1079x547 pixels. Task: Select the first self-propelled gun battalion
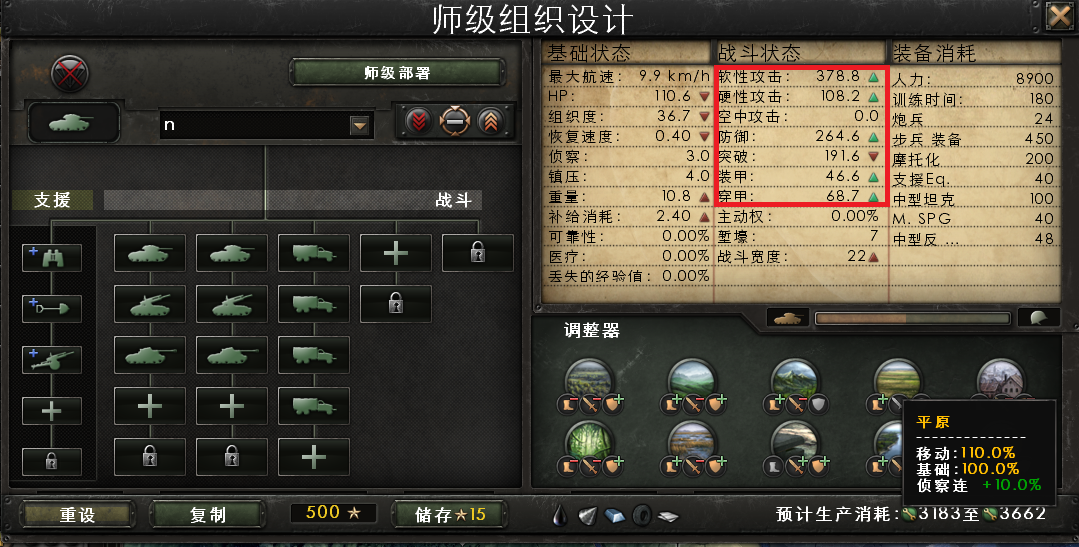click(x=149, y=304)
